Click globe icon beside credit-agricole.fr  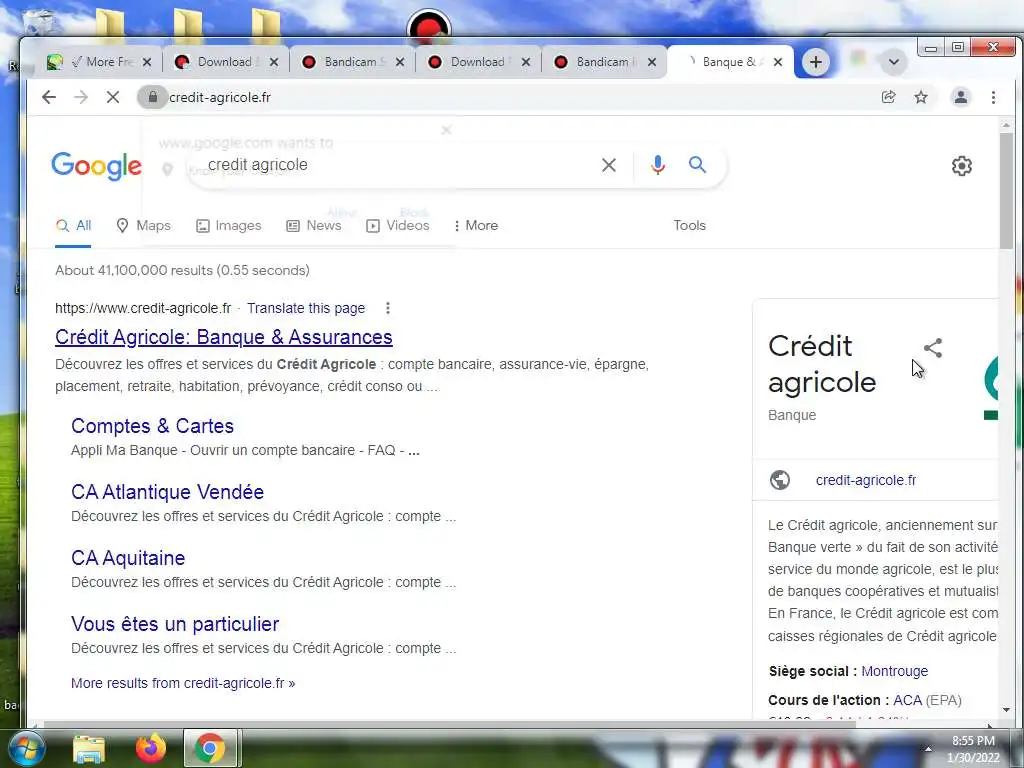(x=780, y=480)
